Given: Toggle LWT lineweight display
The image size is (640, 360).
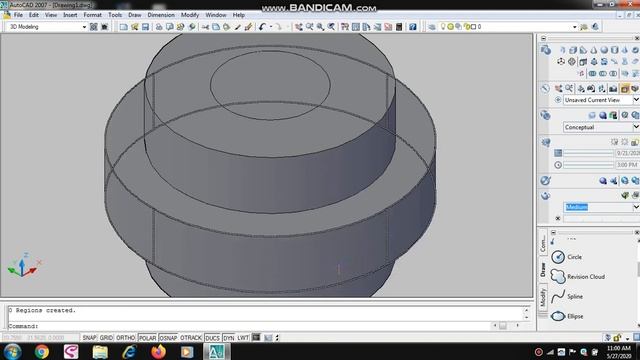Looking at the screenshot, I should pos(243,338).
